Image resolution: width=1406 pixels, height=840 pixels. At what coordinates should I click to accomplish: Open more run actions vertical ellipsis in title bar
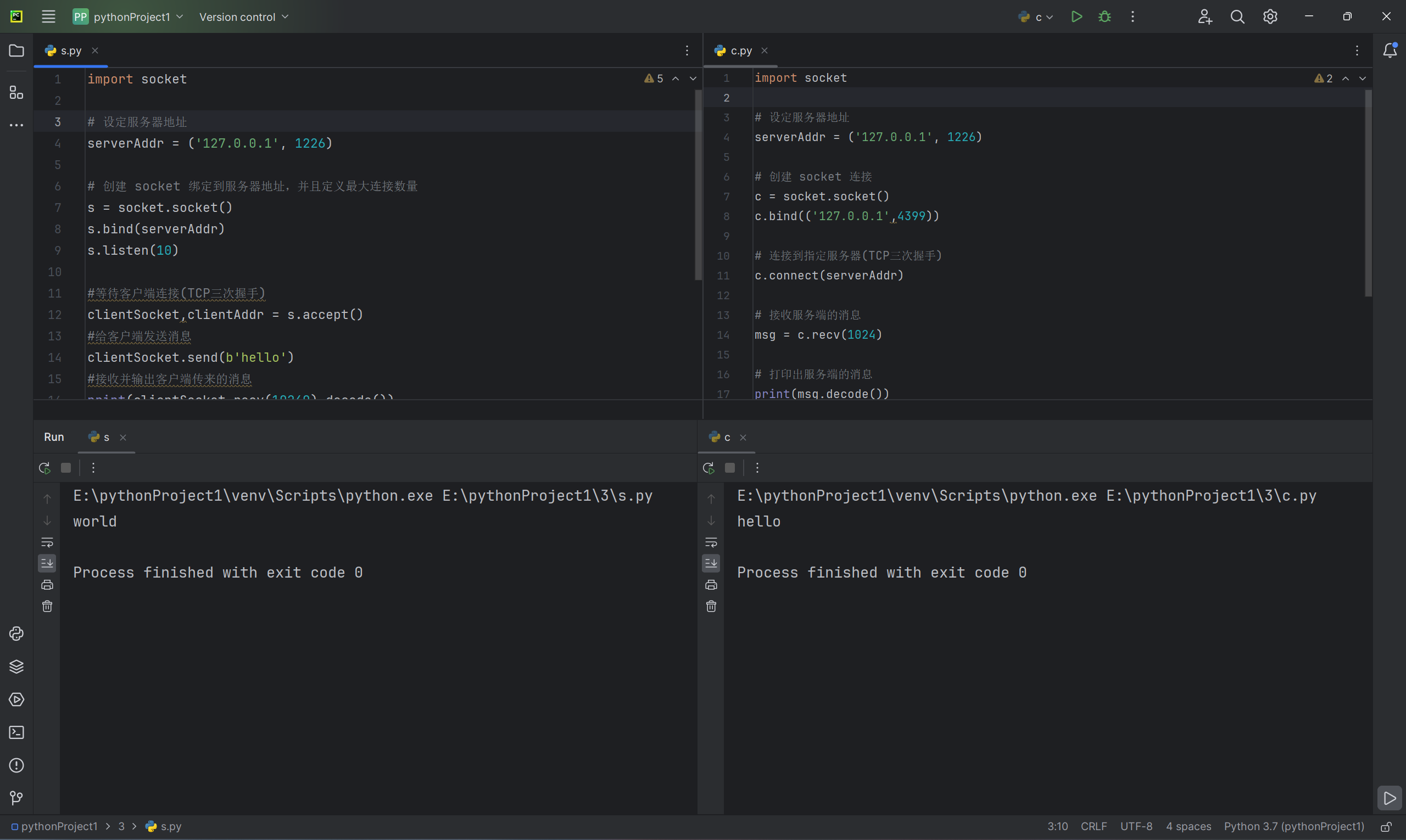point(1132,17)
